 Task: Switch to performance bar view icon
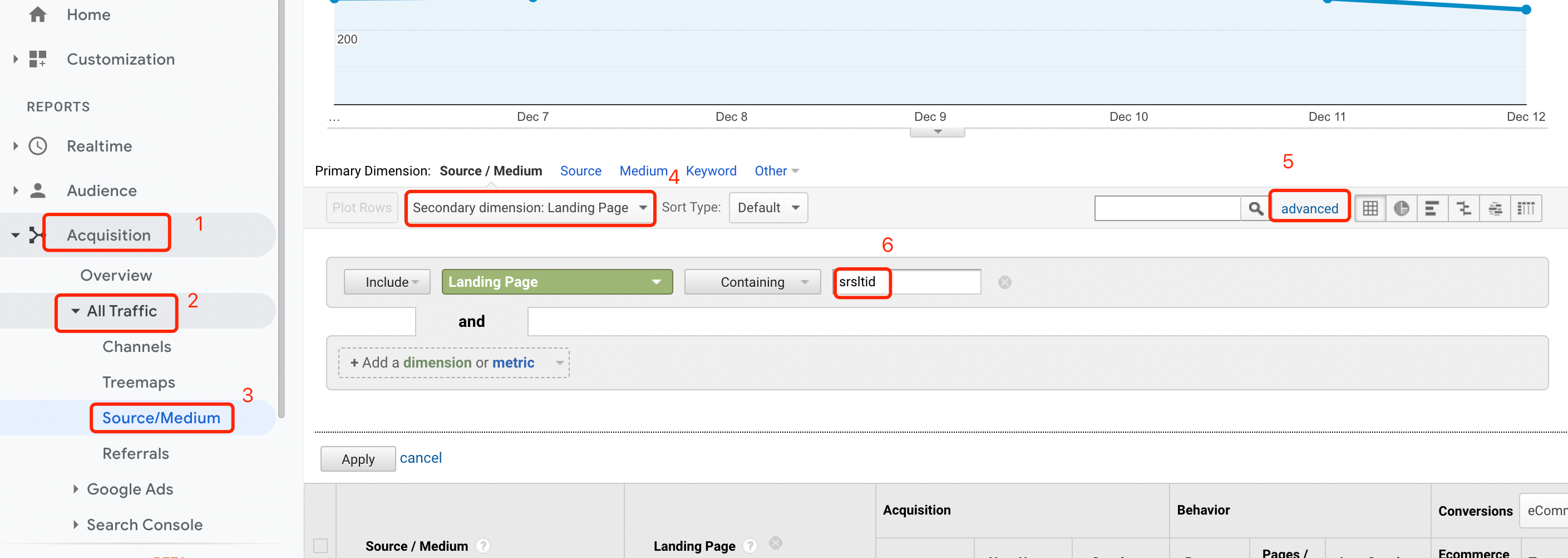[x=1432, y=208]
